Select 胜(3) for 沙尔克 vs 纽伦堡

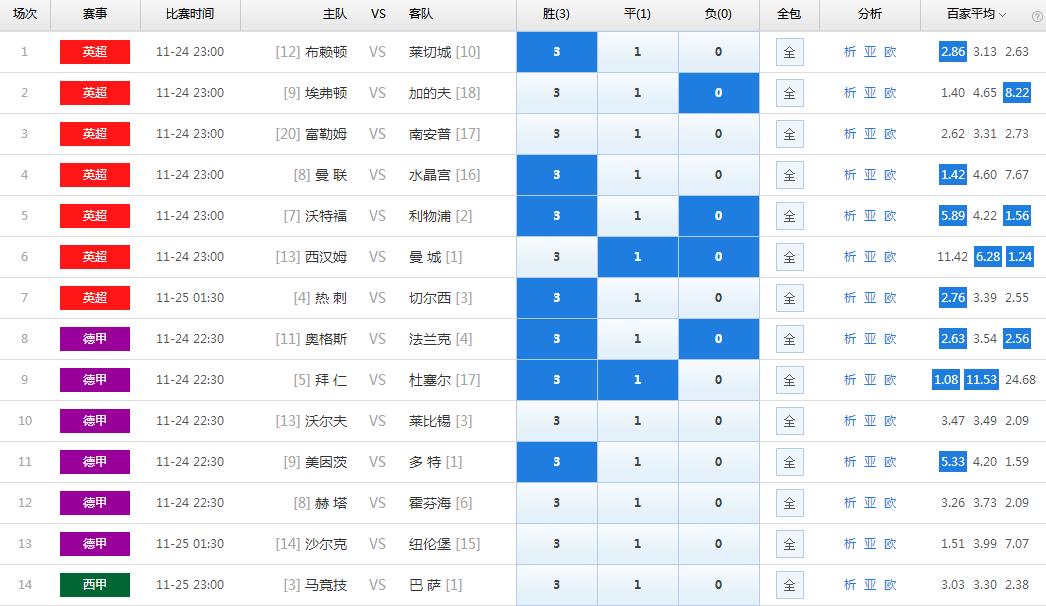pos(556,544)
